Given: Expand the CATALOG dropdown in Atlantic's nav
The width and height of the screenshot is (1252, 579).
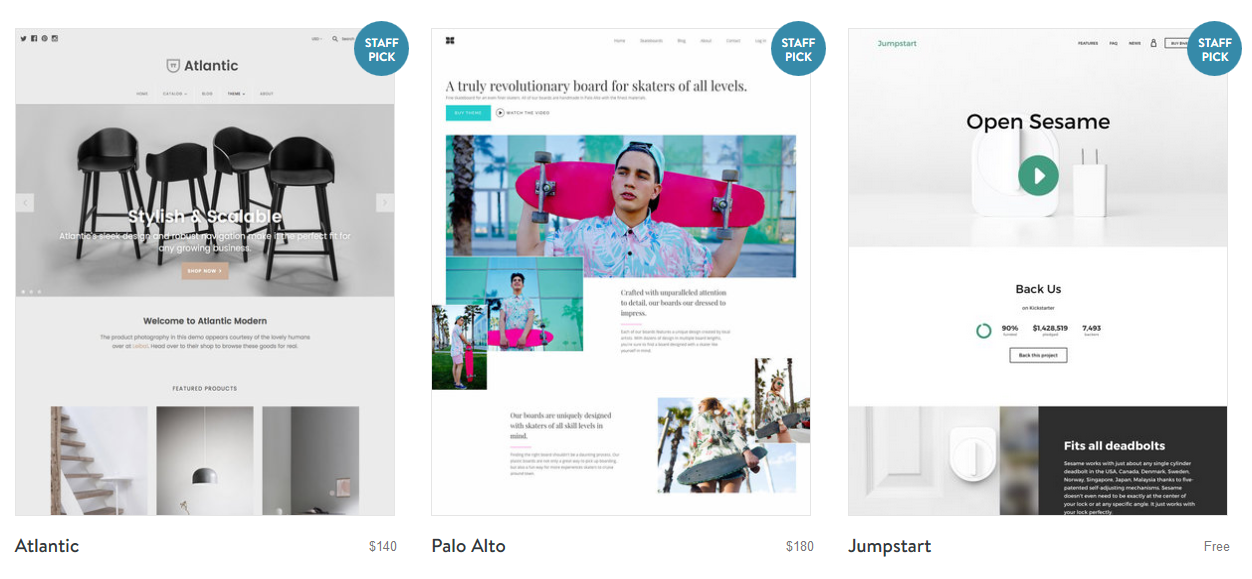Looking at the screenshot, I should 173,93.
